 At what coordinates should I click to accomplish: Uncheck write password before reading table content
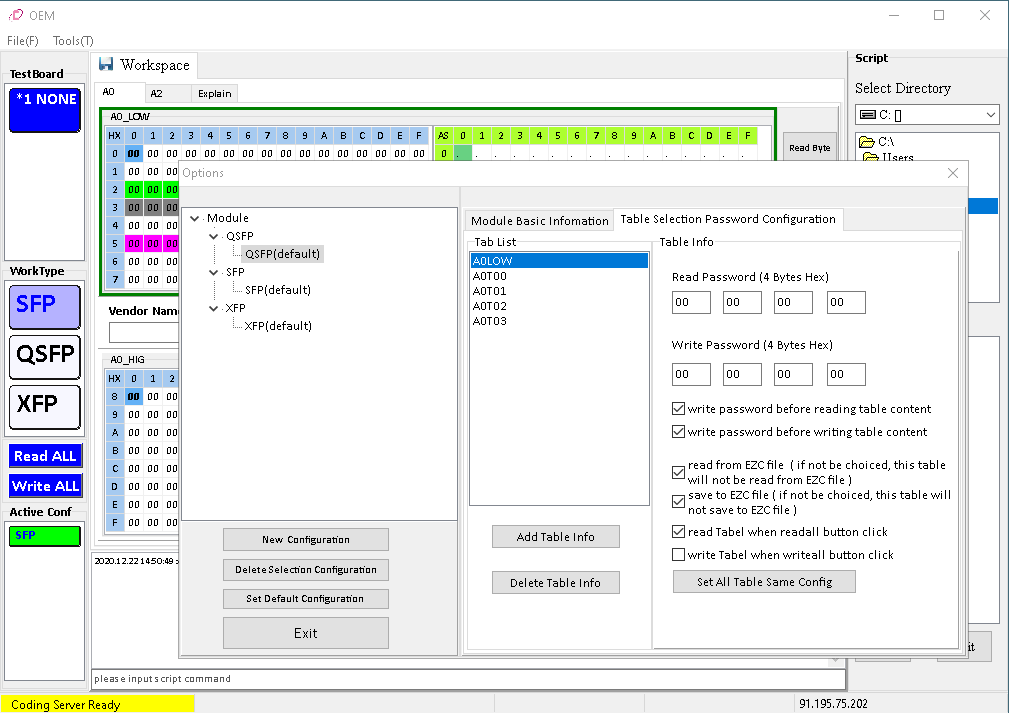[x=679, y=409]
